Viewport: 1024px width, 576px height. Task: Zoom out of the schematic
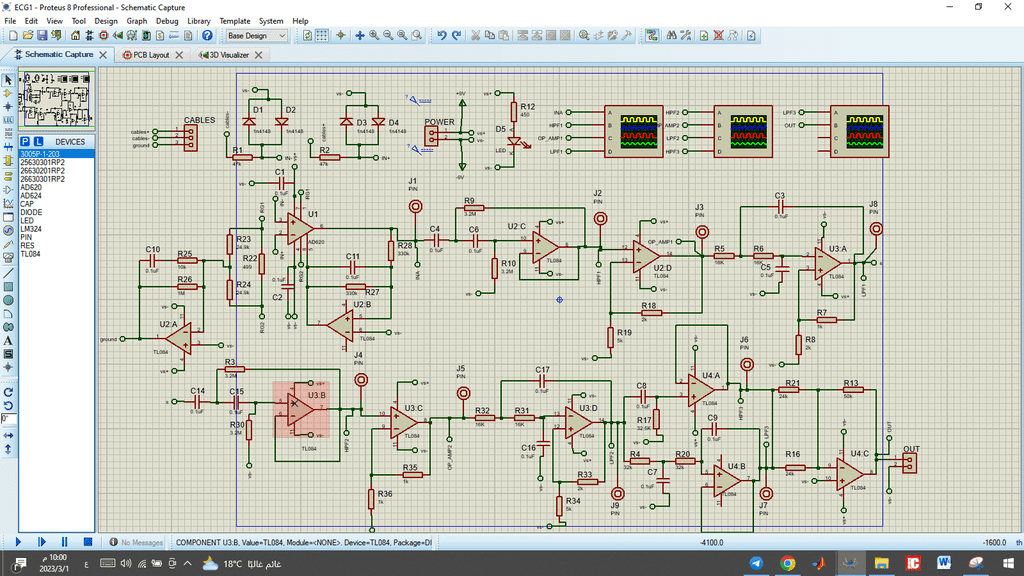click(x=388, y=36)
